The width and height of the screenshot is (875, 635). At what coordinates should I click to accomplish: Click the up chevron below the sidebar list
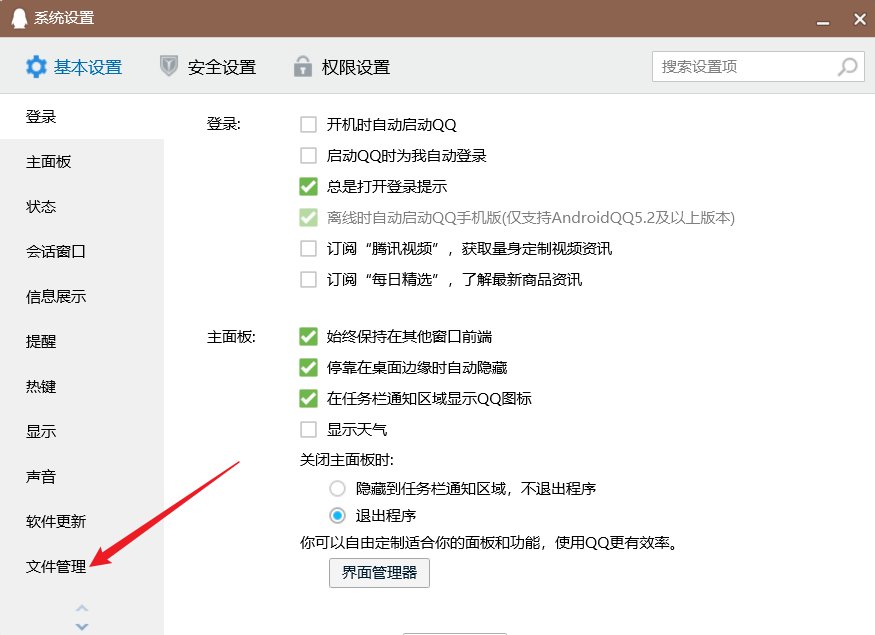(x=82, y=610)
